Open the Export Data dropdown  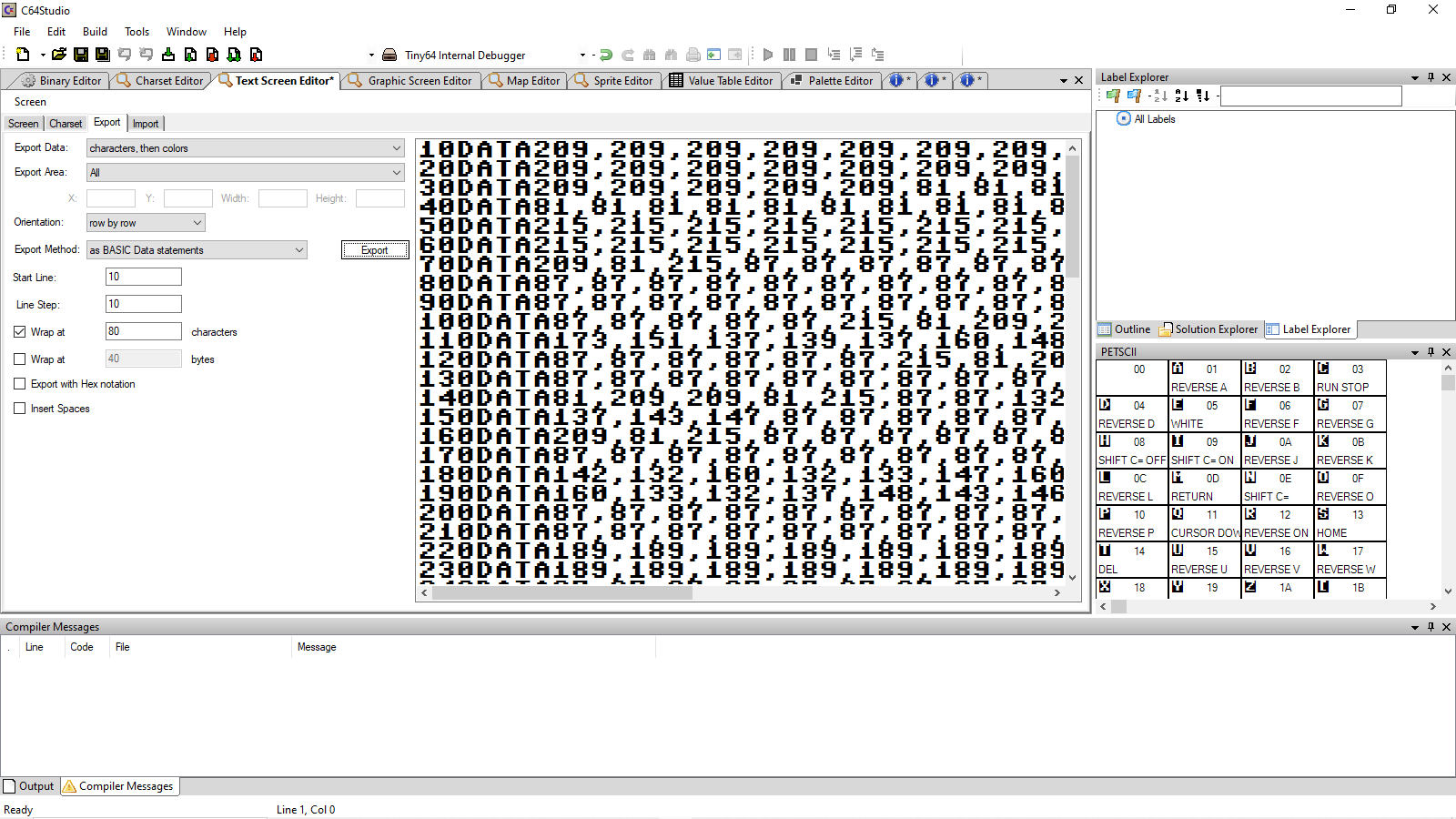click(x=245, y=148)
